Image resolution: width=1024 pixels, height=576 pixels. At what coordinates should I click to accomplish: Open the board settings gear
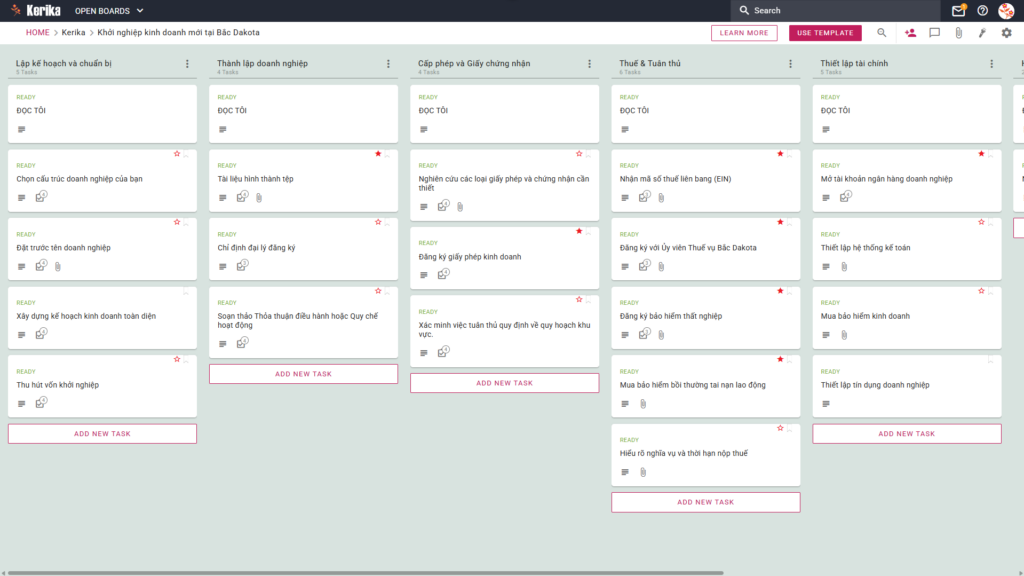click(1006, 33)
